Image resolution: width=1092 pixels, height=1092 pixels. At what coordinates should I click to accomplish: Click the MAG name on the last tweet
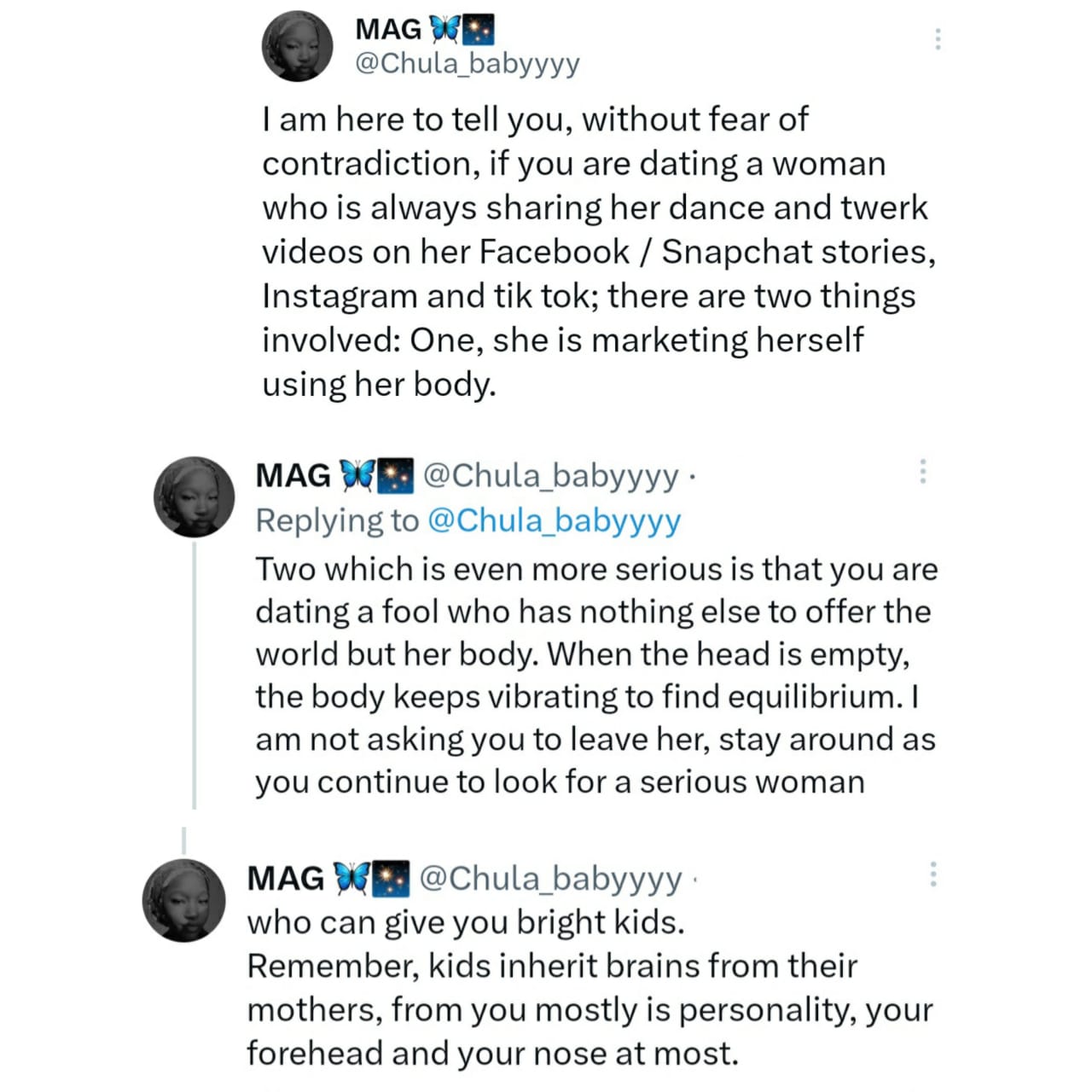(x=286, y=877)
